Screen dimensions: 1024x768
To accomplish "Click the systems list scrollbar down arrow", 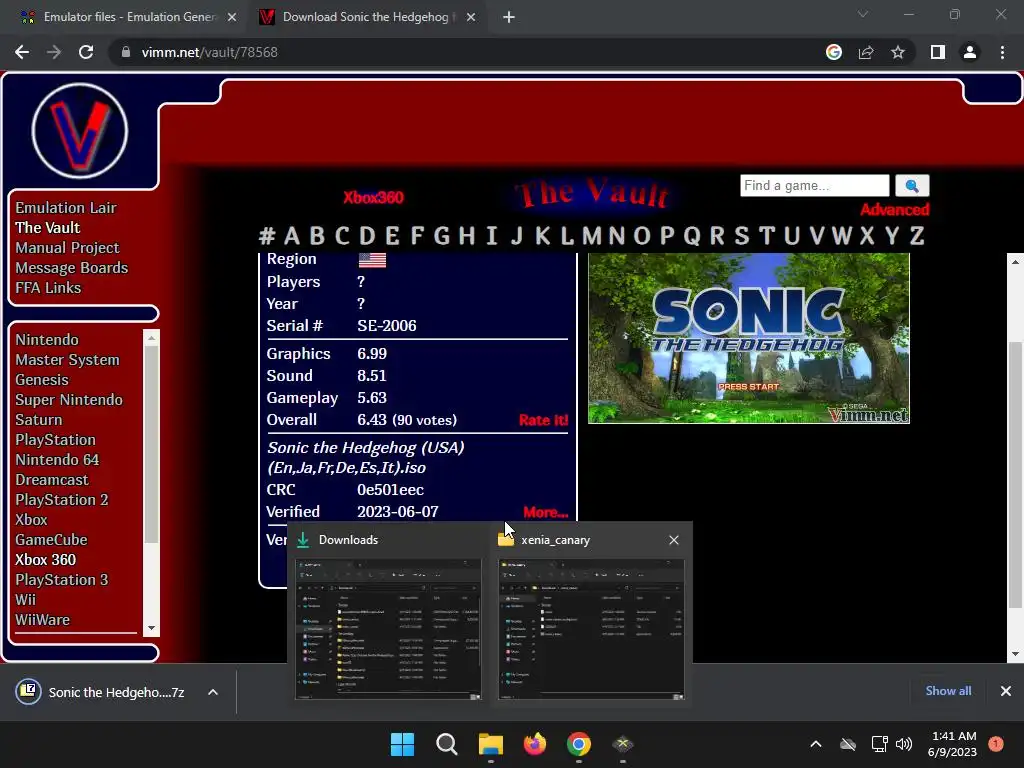I will click(152, 628).
